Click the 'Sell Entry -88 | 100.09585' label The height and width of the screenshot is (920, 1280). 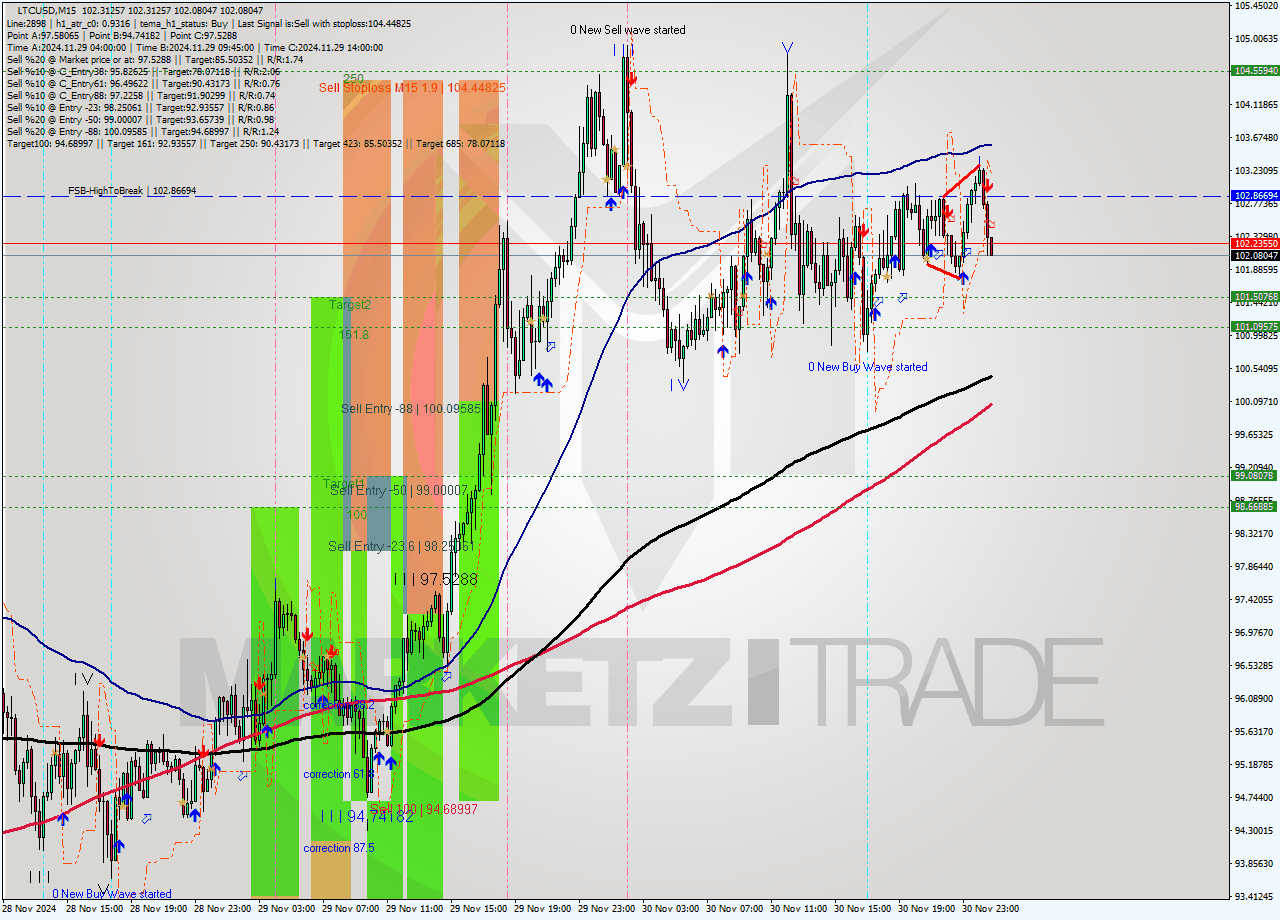pyautogui.click(x=411, y=408)
